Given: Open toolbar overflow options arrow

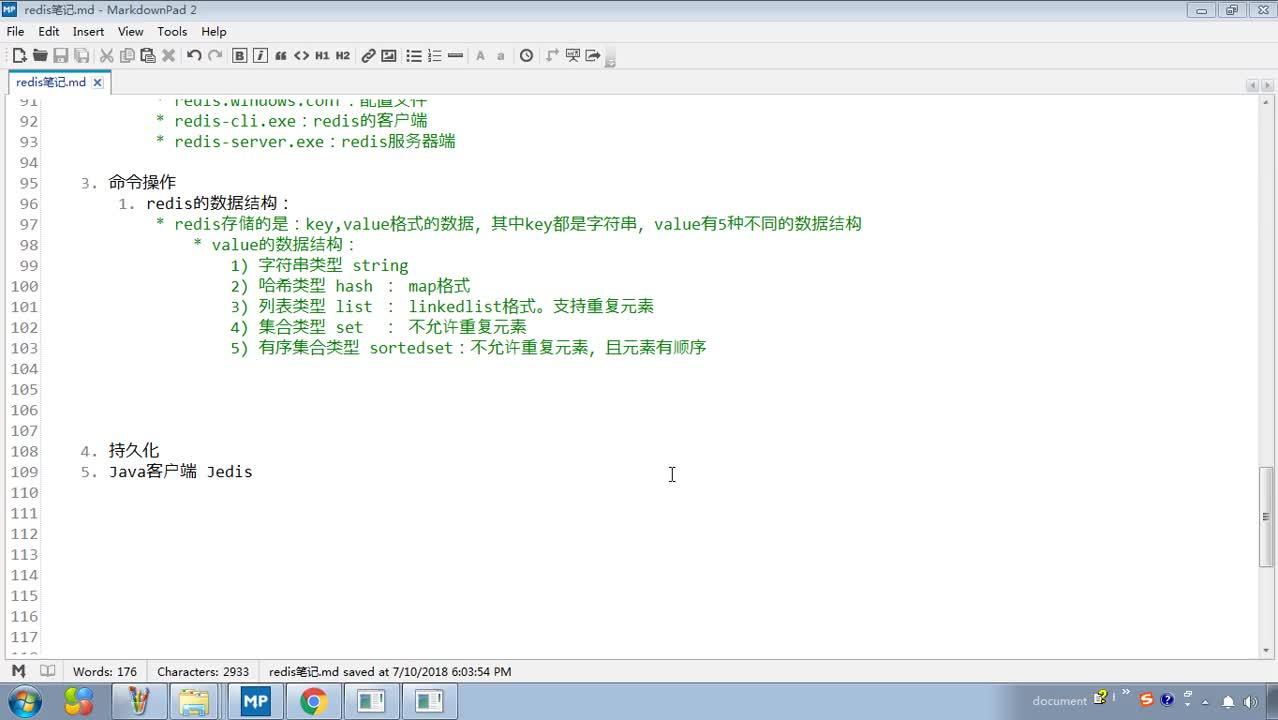Looking at the screenshot, I should tap(610, 60).
